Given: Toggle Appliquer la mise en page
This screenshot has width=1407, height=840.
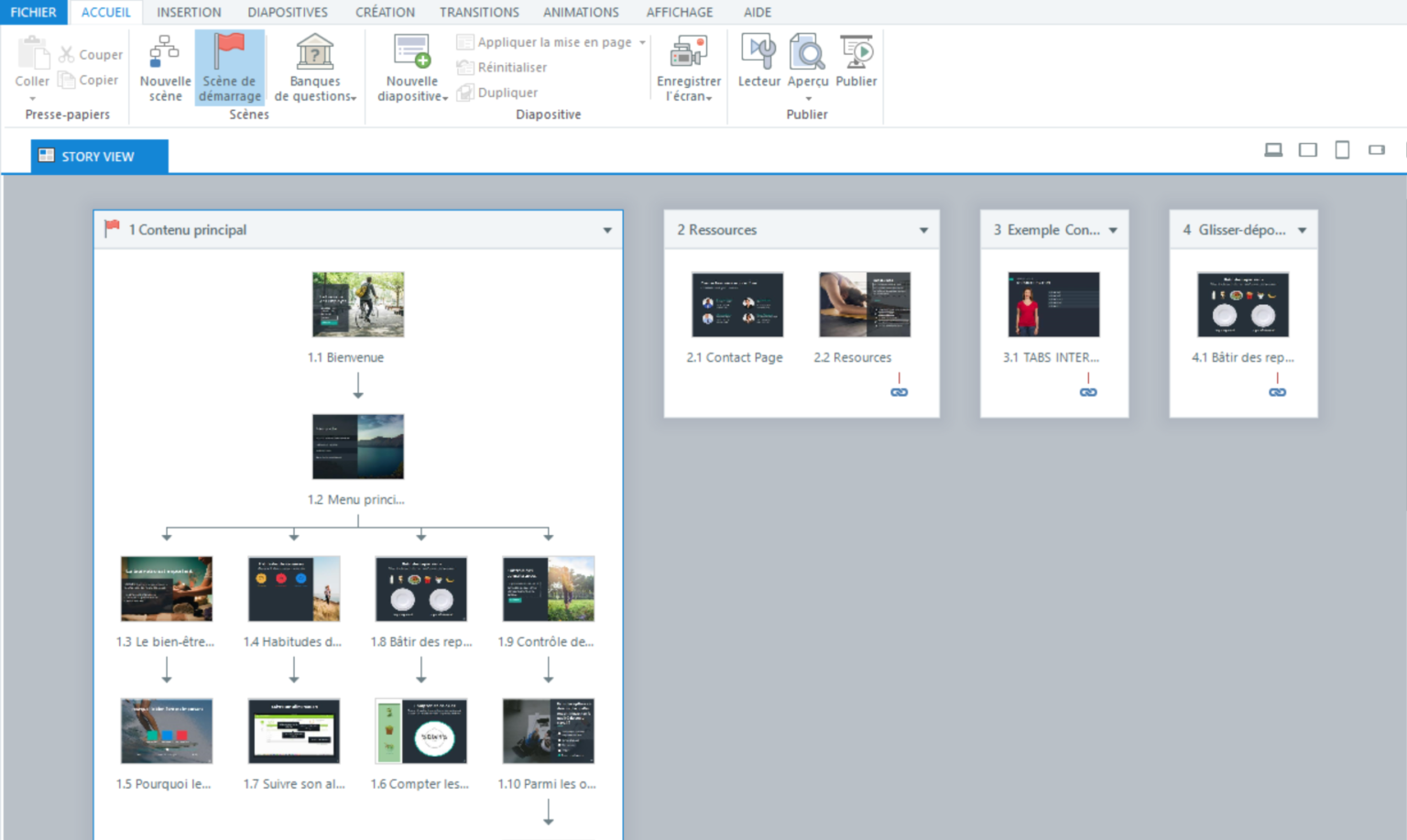Looking at the screenshot, I should (547, 41).
